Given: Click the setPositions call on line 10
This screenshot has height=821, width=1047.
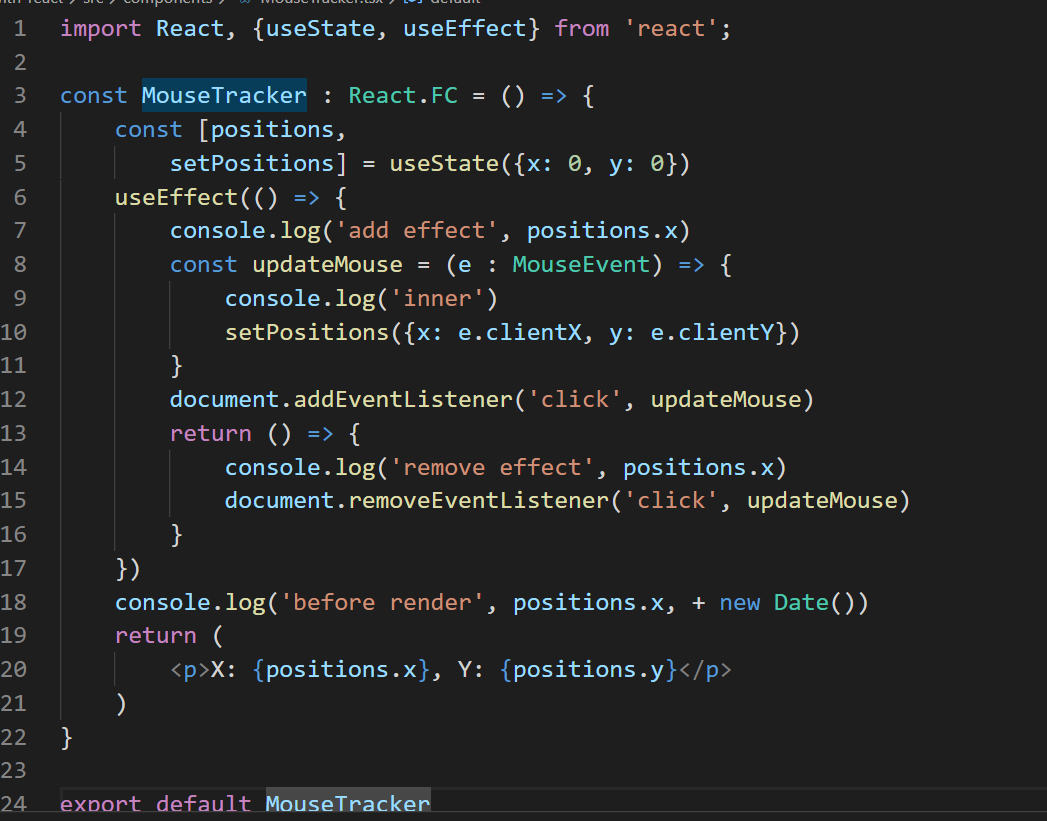Looking at the screenshot, I should (x=306, y=332).
